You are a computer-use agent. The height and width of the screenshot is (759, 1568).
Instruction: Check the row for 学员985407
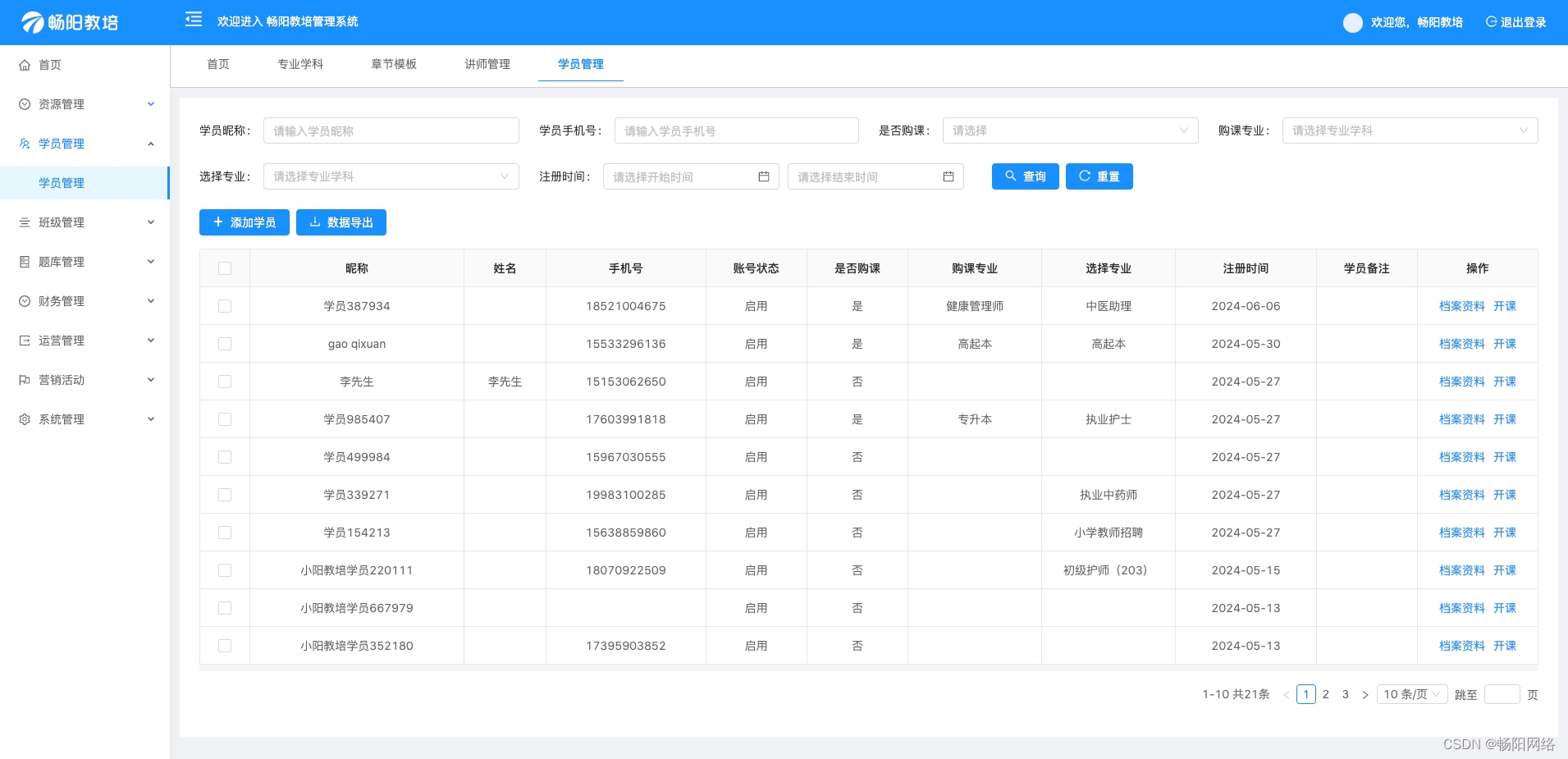pos(225,419)
